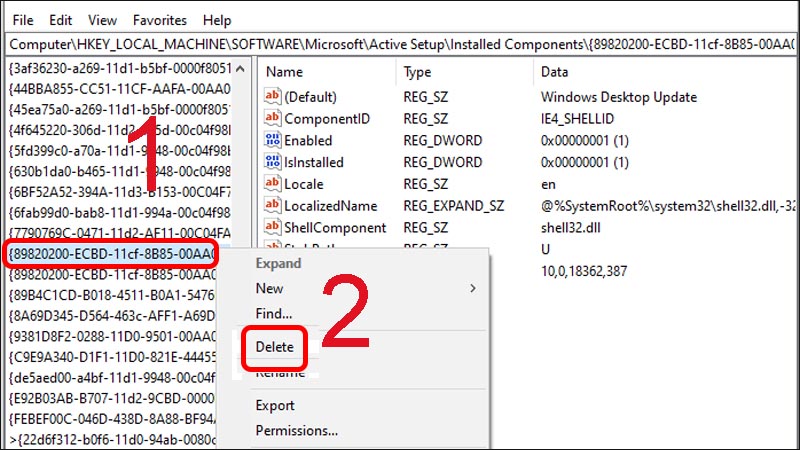Open the Favorites menu

pos(160,20)
